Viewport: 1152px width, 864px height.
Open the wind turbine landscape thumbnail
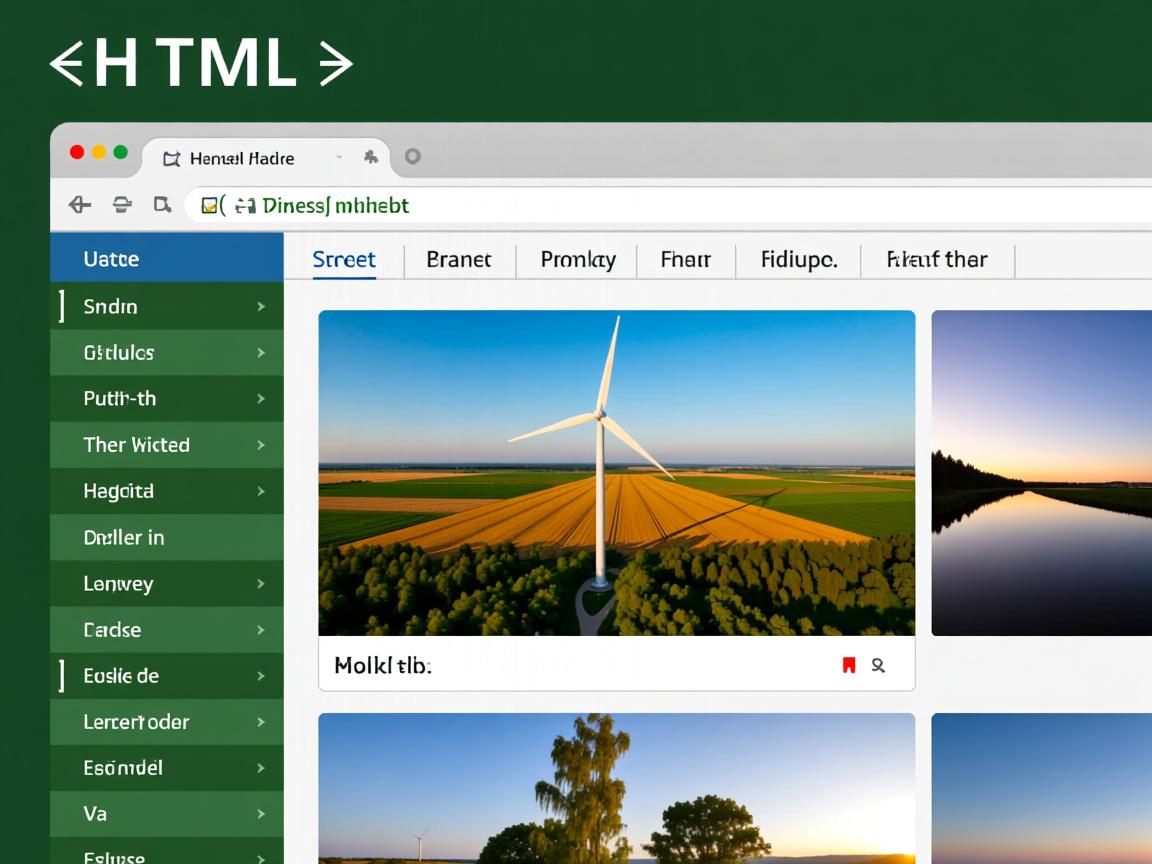coord(616,472)
